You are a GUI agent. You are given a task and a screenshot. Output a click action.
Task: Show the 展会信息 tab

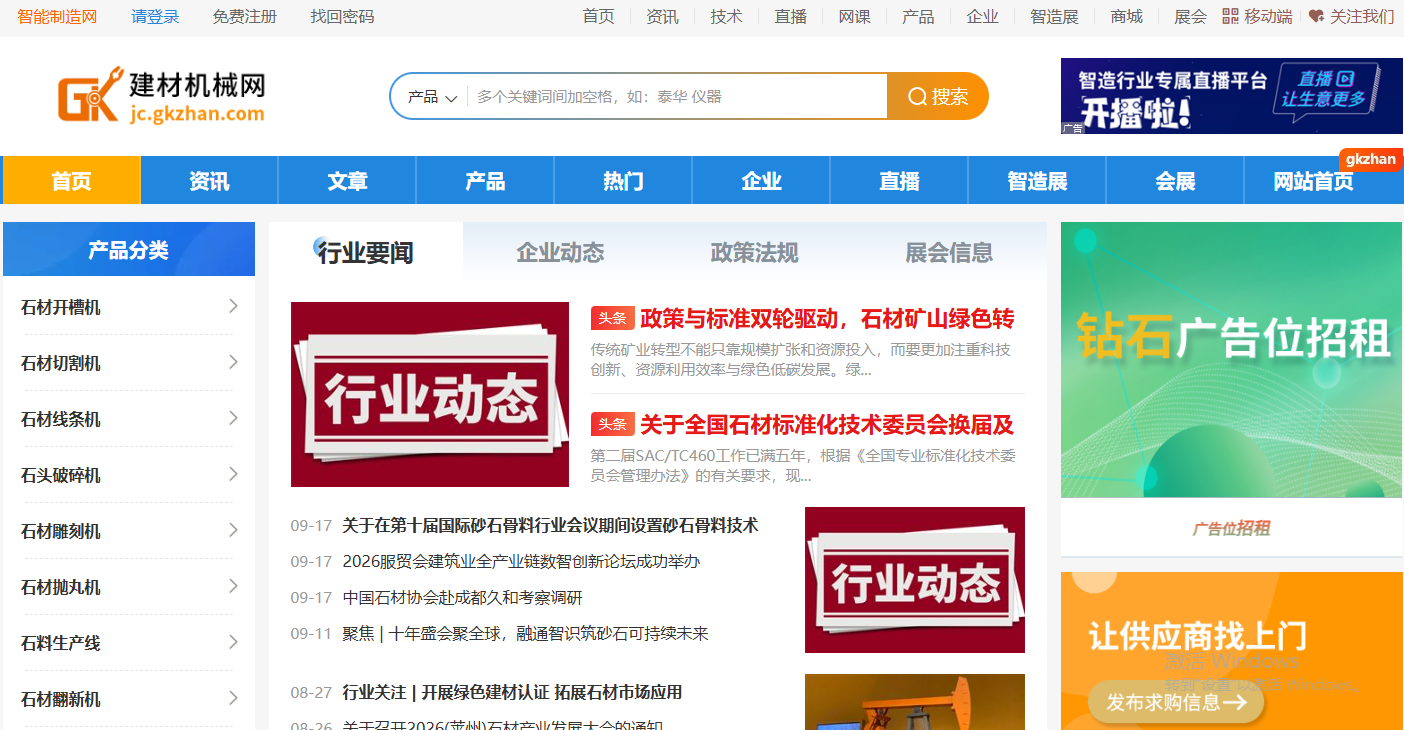pyautogui.click(x=949, y=252)
